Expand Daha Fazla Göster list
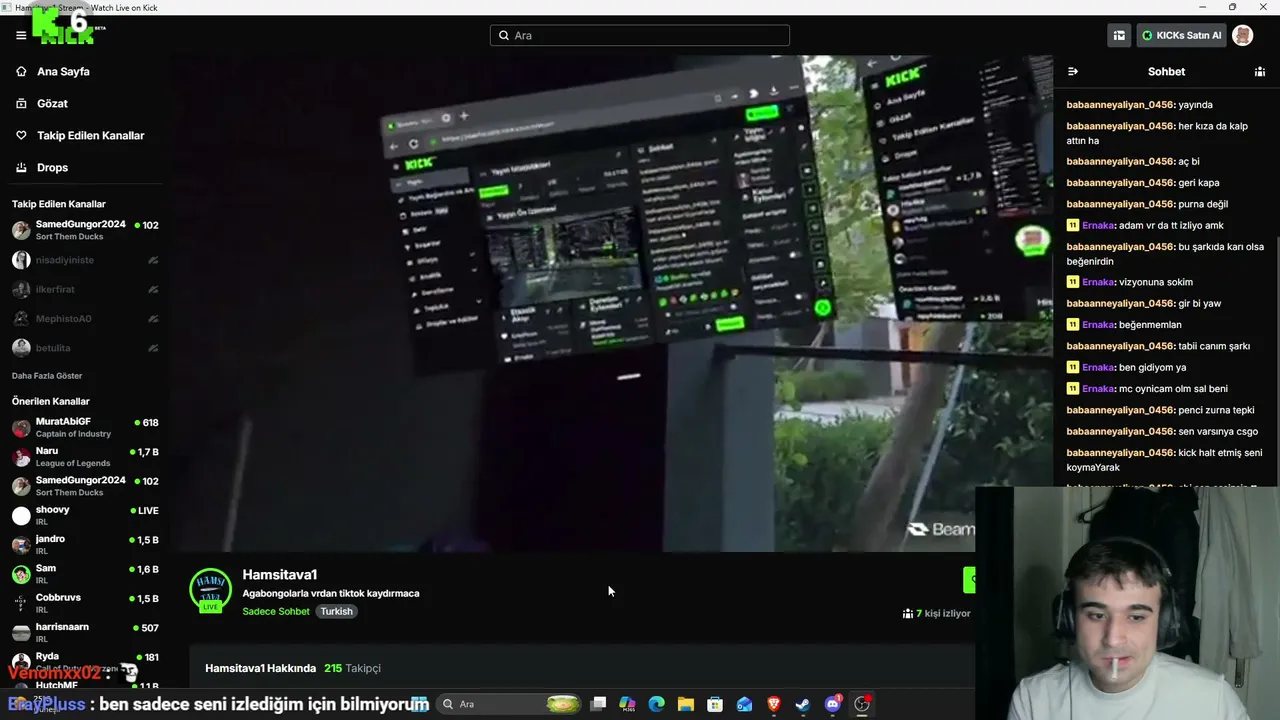The height and width of the screenshot is (720, 1280). (x=47, y=376)
